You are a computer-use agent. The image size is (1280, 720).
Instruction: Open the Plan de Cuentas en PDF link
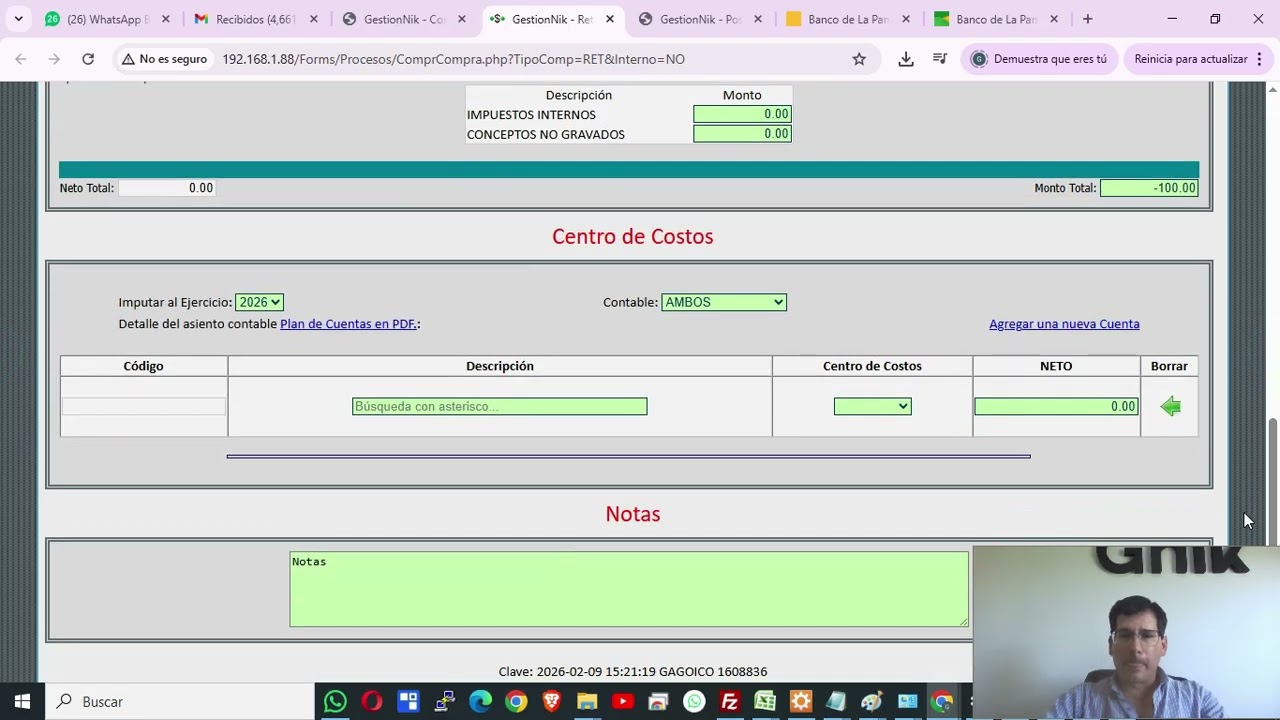coord(348,324)
